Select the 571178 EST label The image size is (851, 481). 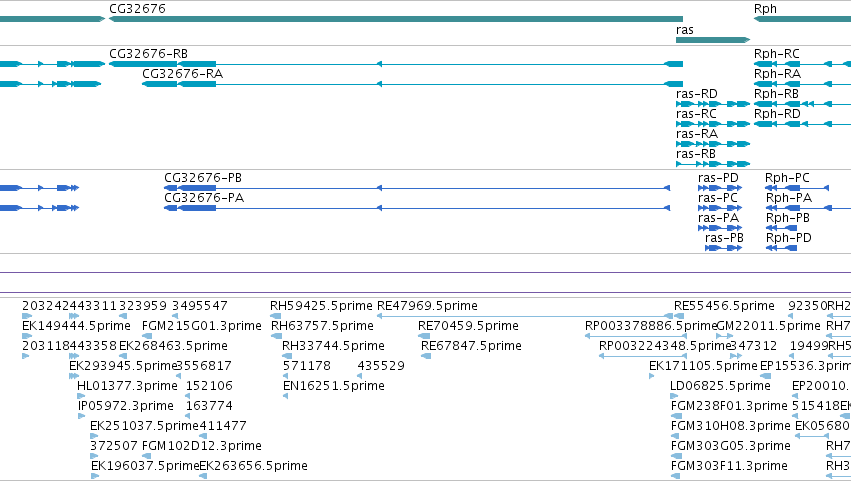(307, 366)
